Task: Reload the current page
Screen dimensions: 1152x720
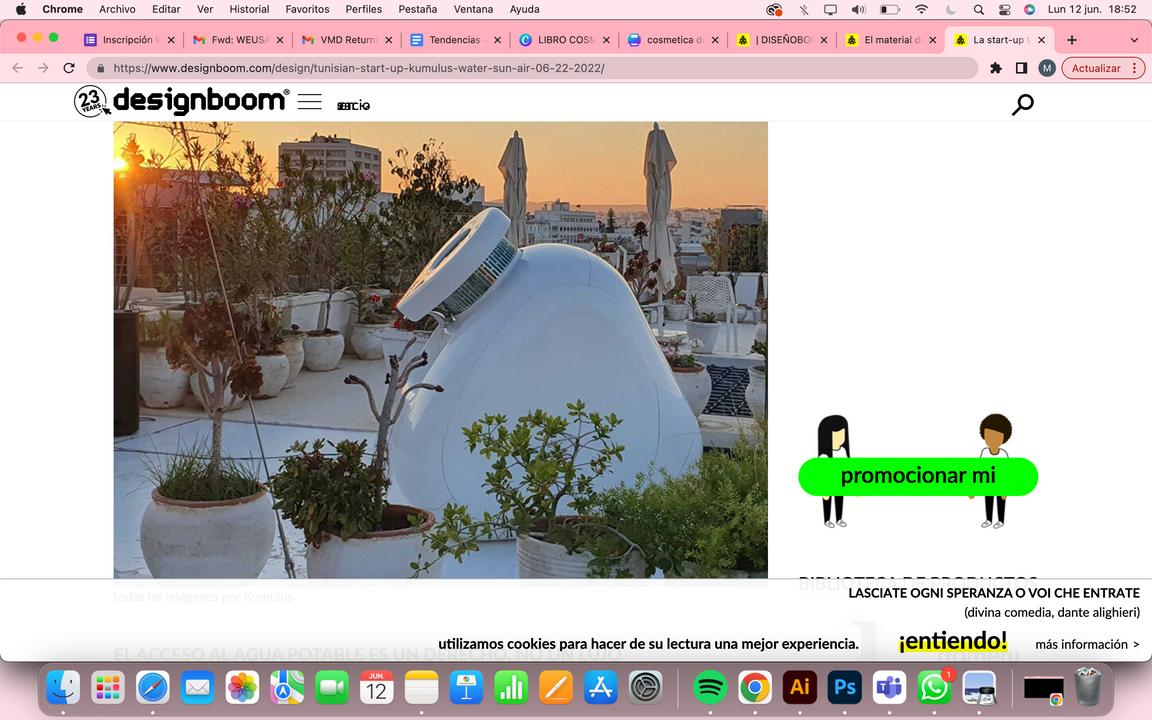Action: click(x=69, y=68)
